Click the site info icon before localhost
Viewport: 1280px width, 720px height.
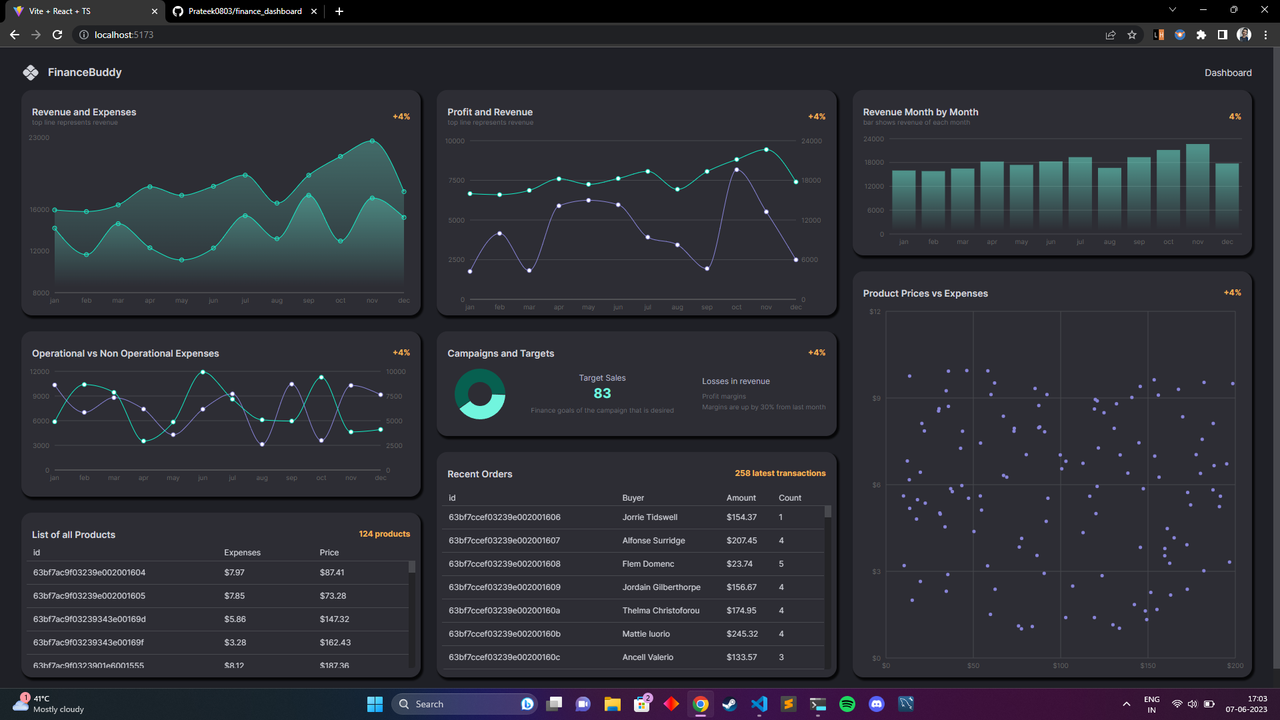tap(83, 35)
